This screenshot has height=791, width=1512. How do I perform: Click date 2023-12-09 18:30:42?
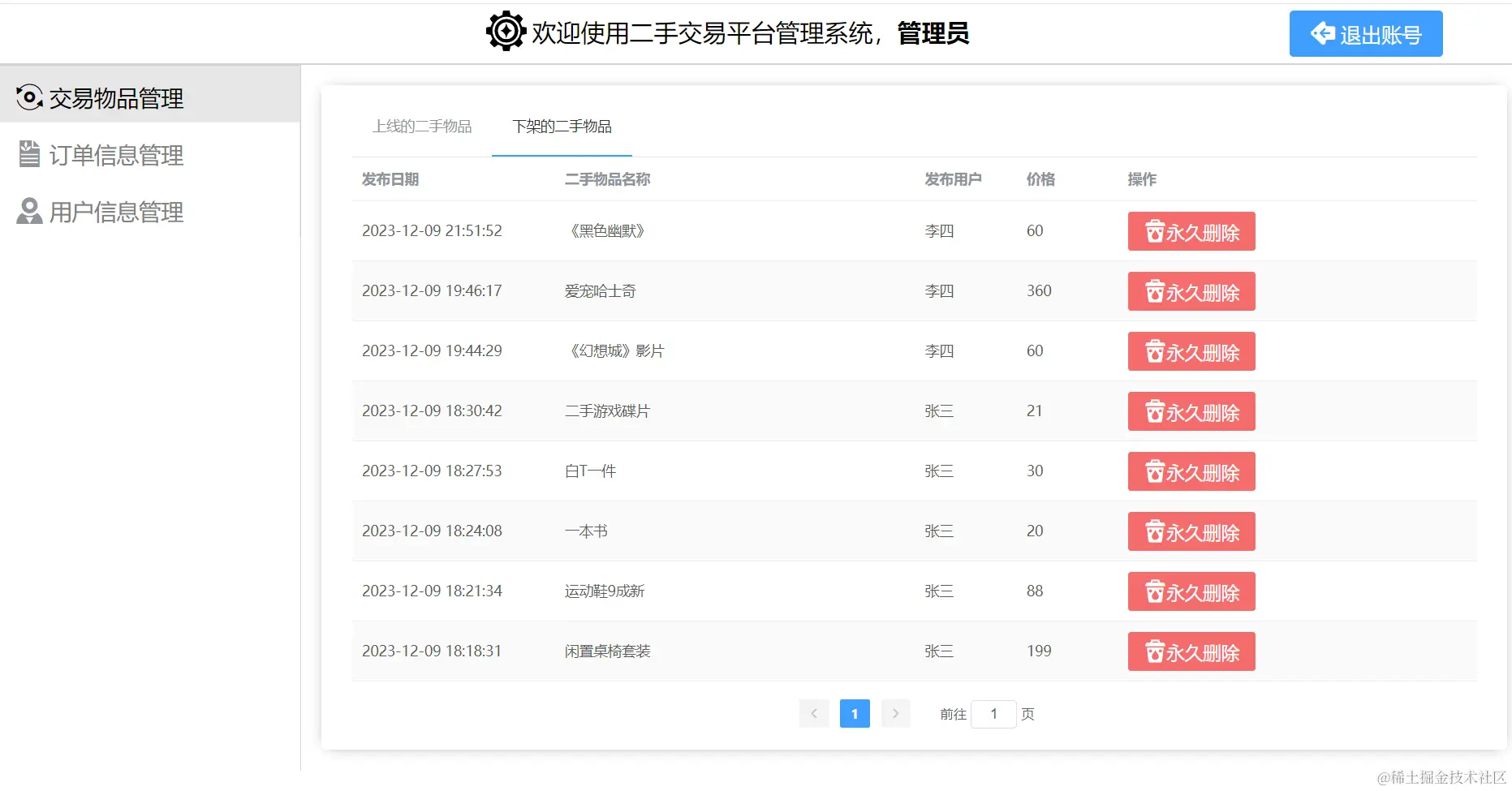point(432,411)
